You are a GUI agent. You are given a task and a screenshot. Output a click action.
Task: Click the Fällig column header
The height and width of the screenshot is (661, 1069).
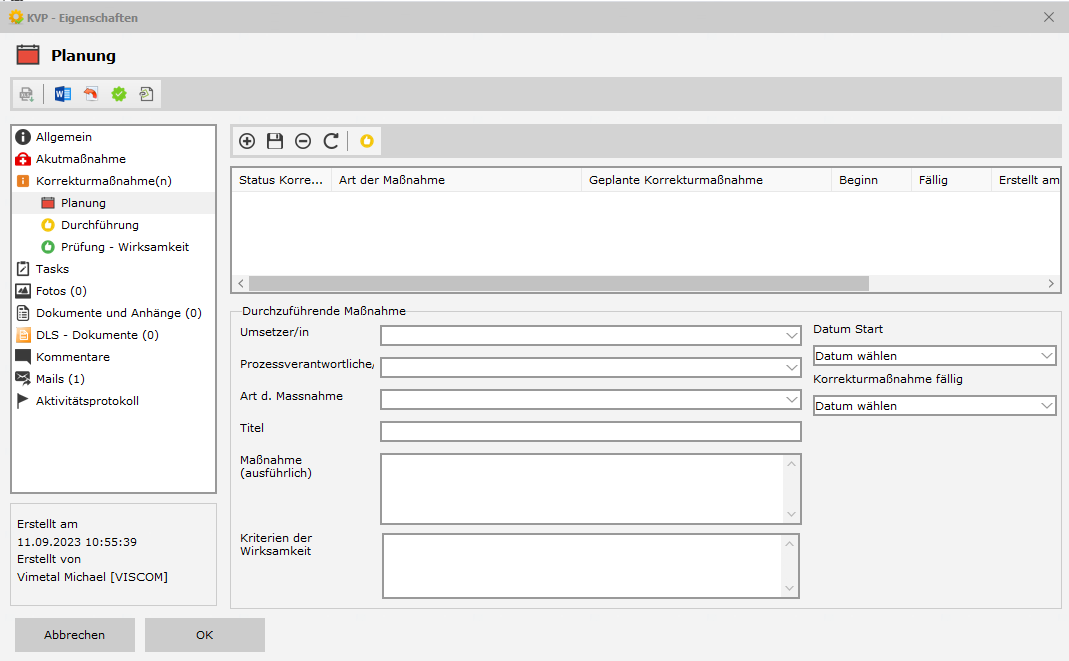[x=951, y=180]
